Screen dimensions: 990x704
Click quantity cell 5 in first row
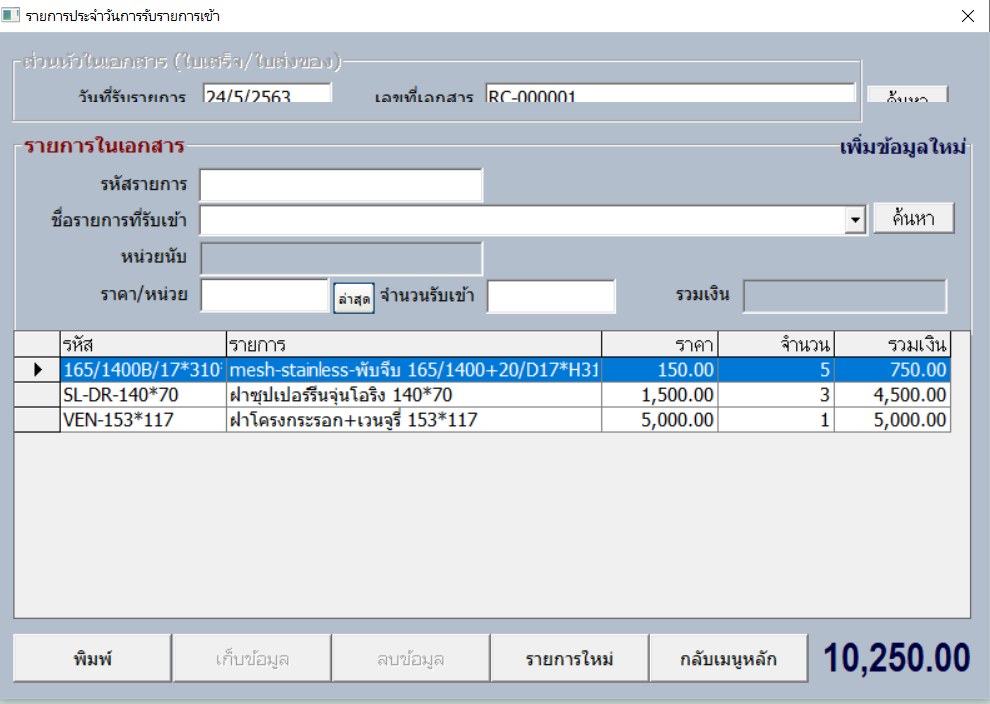[776, 369]
